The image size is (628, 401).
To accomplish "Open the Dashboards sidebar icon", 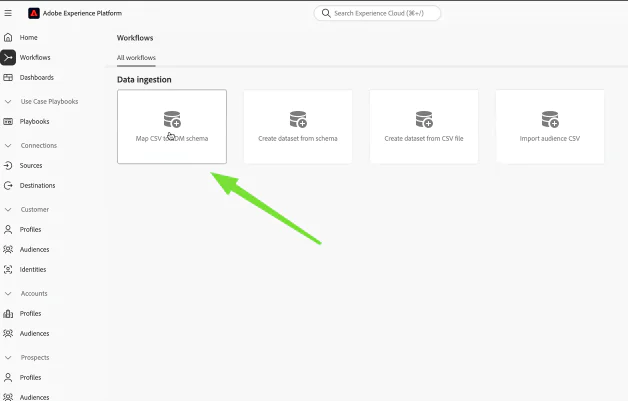I will pyautogui.click(x=8, y=77).
